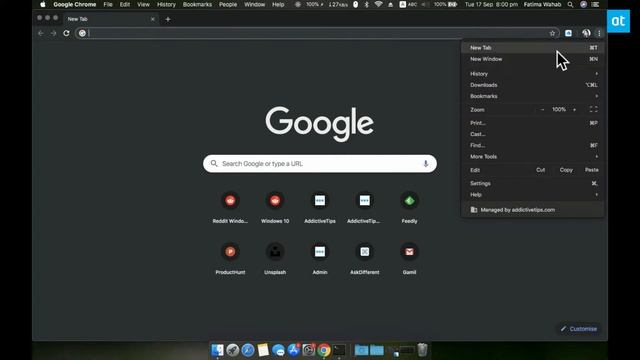Click Managed by addictivetips.com notice
Image resolution: width=640 pixels, height=360 pixels.
[533, 210]
